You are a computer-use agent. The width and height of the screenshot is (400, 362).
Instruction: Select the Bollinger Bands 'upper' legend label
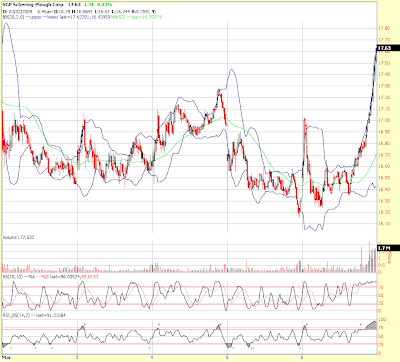click(x=36, y=17)
